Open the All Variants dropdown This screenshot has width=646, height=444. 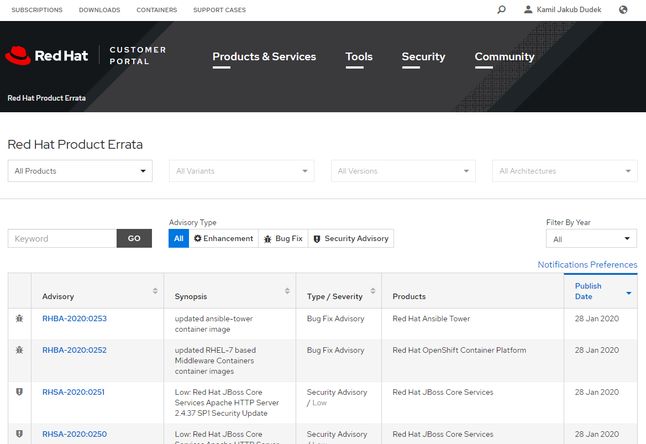tap(242, 171)
